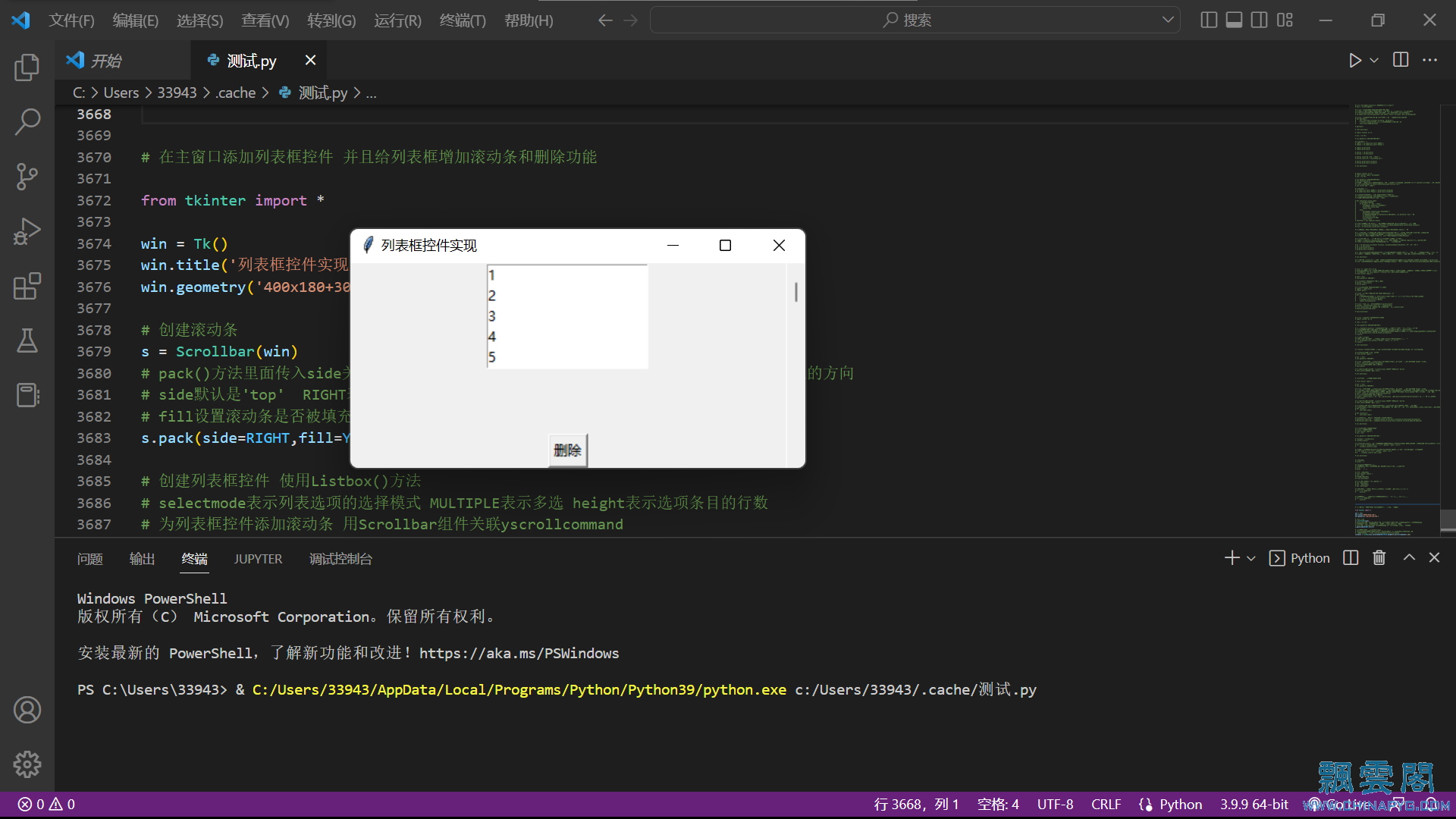Open the Manage gear icon
1456x819 pixels.
pyautogui.click(x=27, y=764)
